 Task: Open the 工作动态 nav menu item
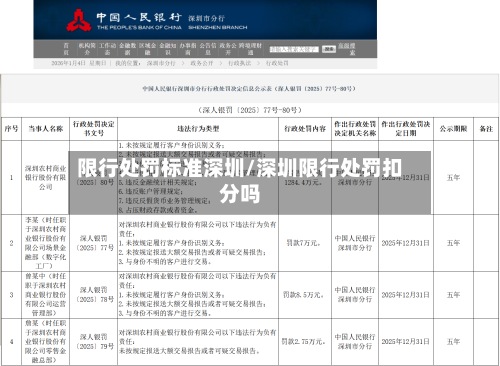tap(107, 49)
